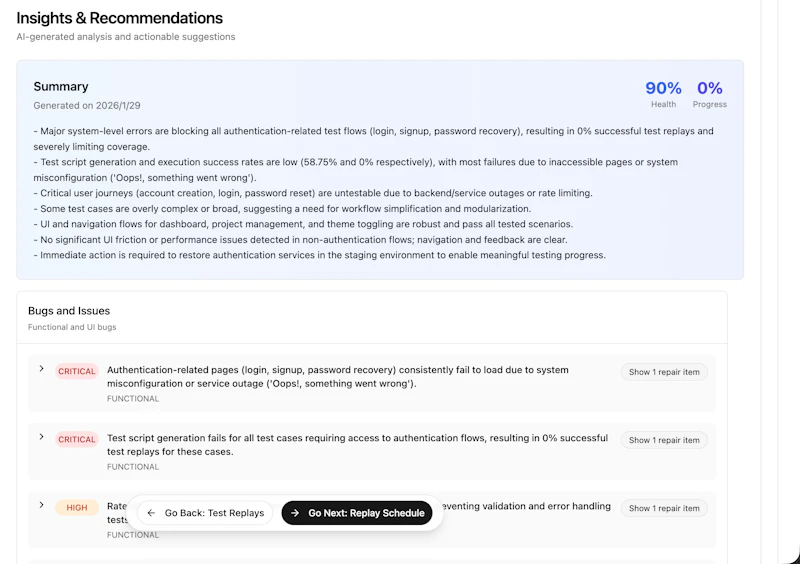Show repair item for authentication pages issue

coord(664,372)
